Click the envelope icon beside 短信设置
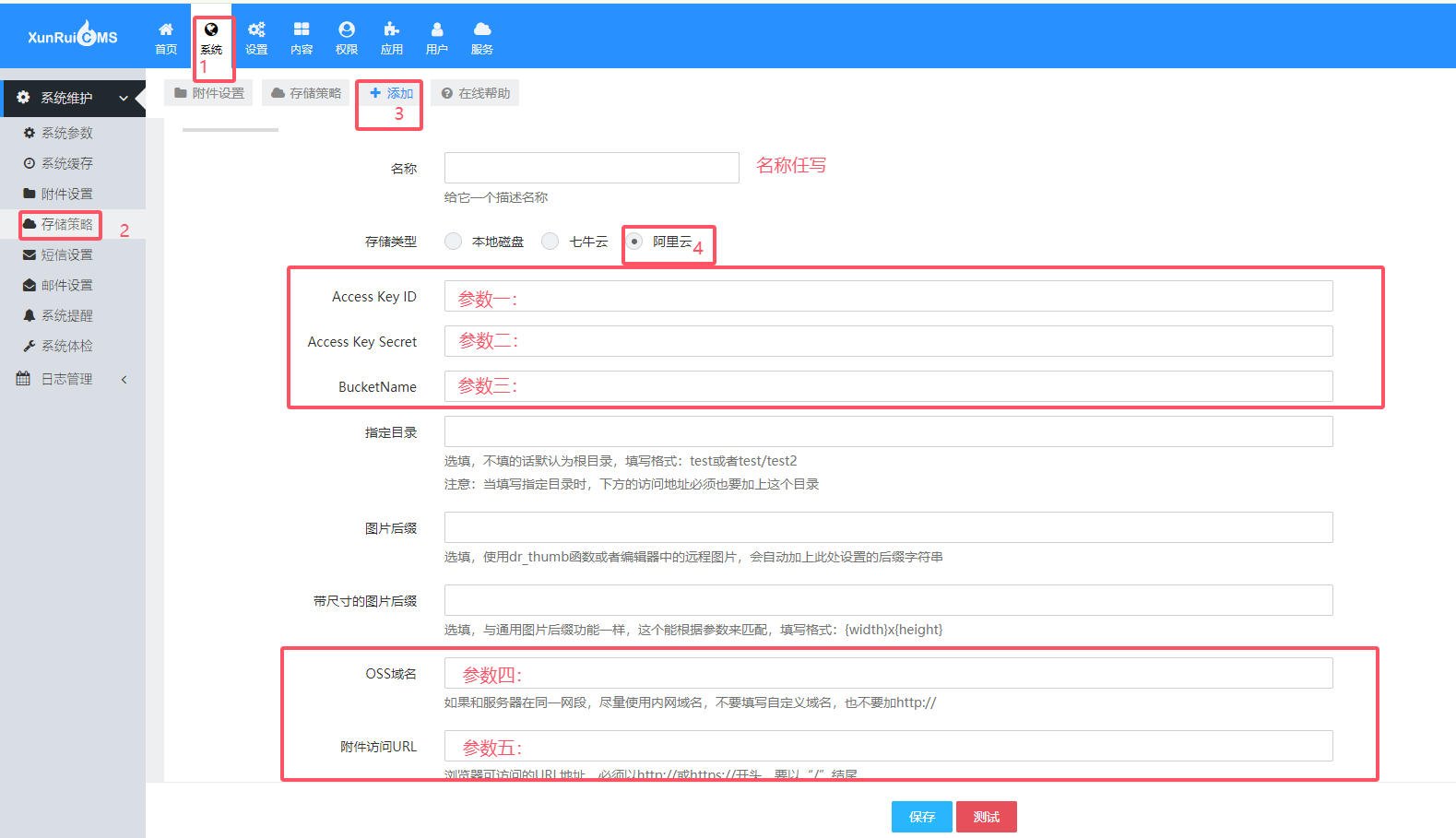Viewport: 1456px width, 838px height. pyautogui.click(x=30, y=254)
